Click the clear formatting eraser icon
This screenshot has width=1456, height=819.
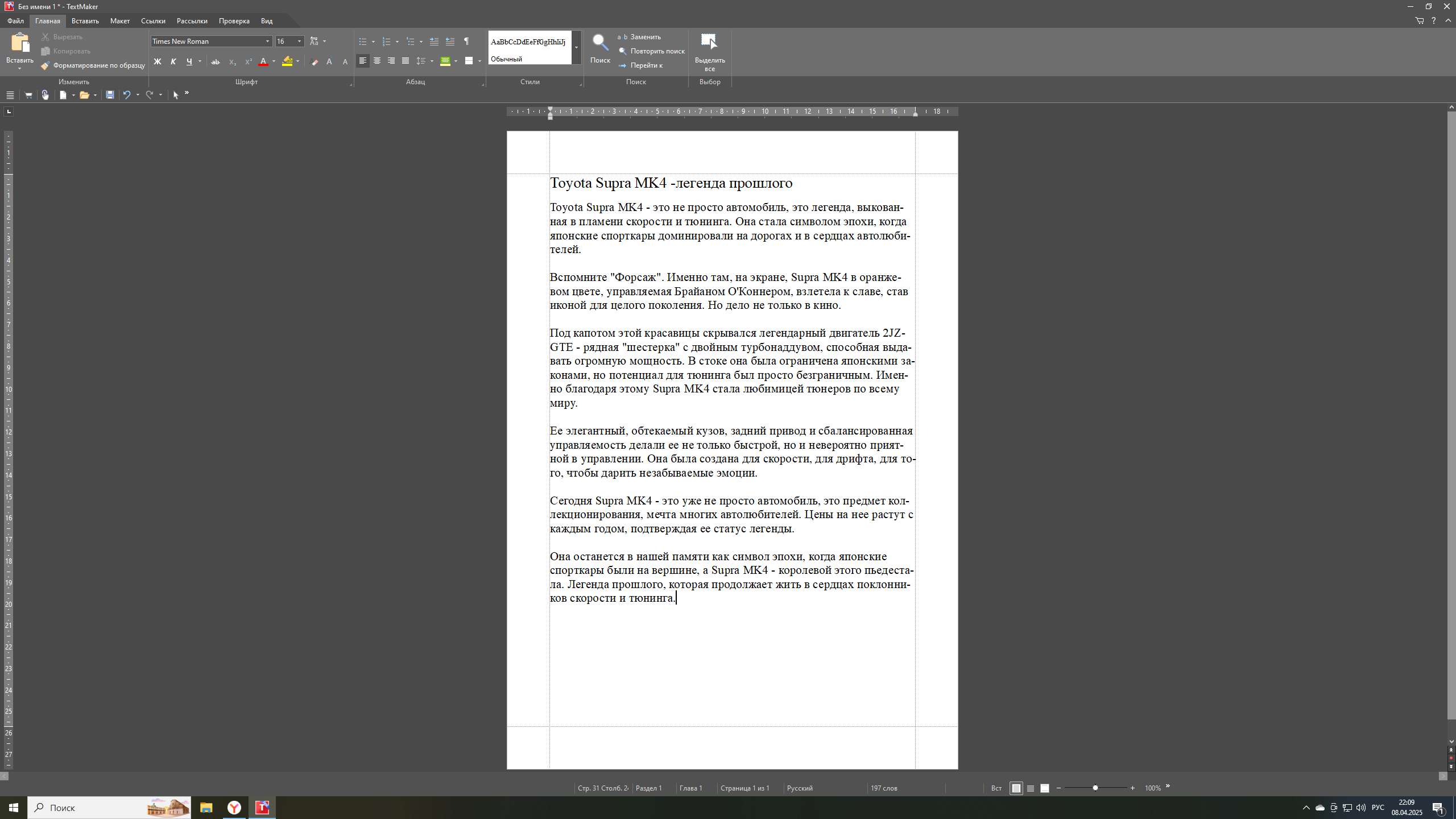pyautogui.click(x=315, y=61)
